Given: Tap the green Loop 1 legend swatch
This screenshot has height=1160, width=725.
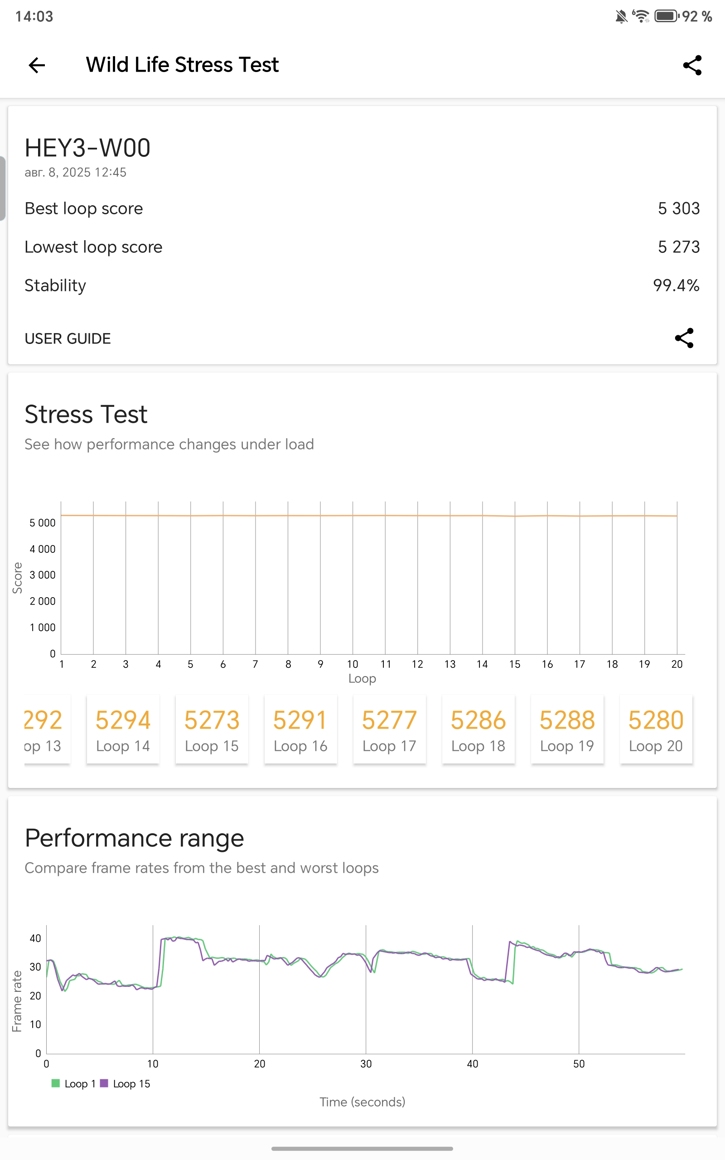Looking at the screenshot, I should pos(56,1083).
